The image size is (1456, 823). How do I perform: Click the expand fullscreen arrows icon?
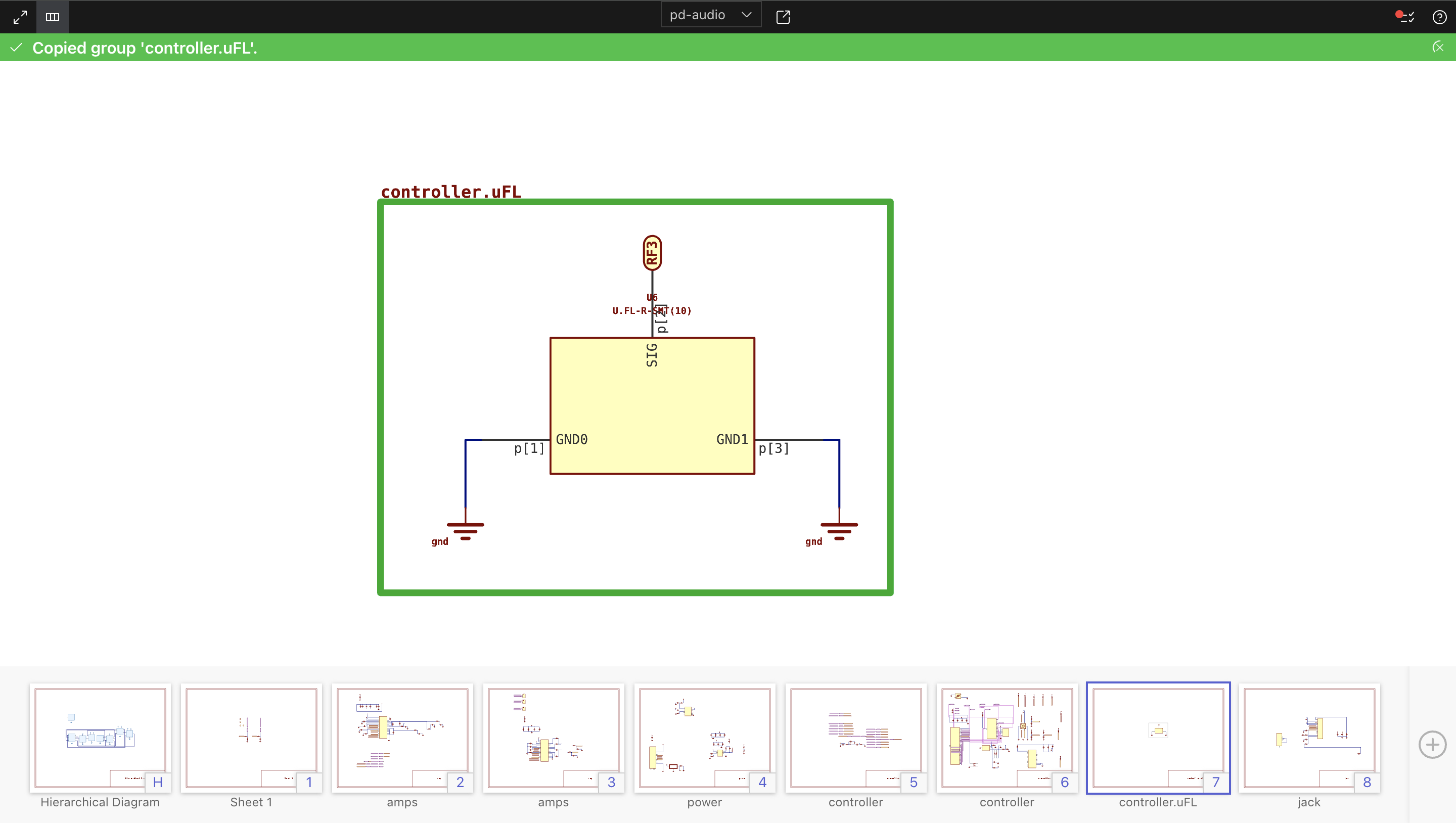pyautogui.click(x=20, y=17)
